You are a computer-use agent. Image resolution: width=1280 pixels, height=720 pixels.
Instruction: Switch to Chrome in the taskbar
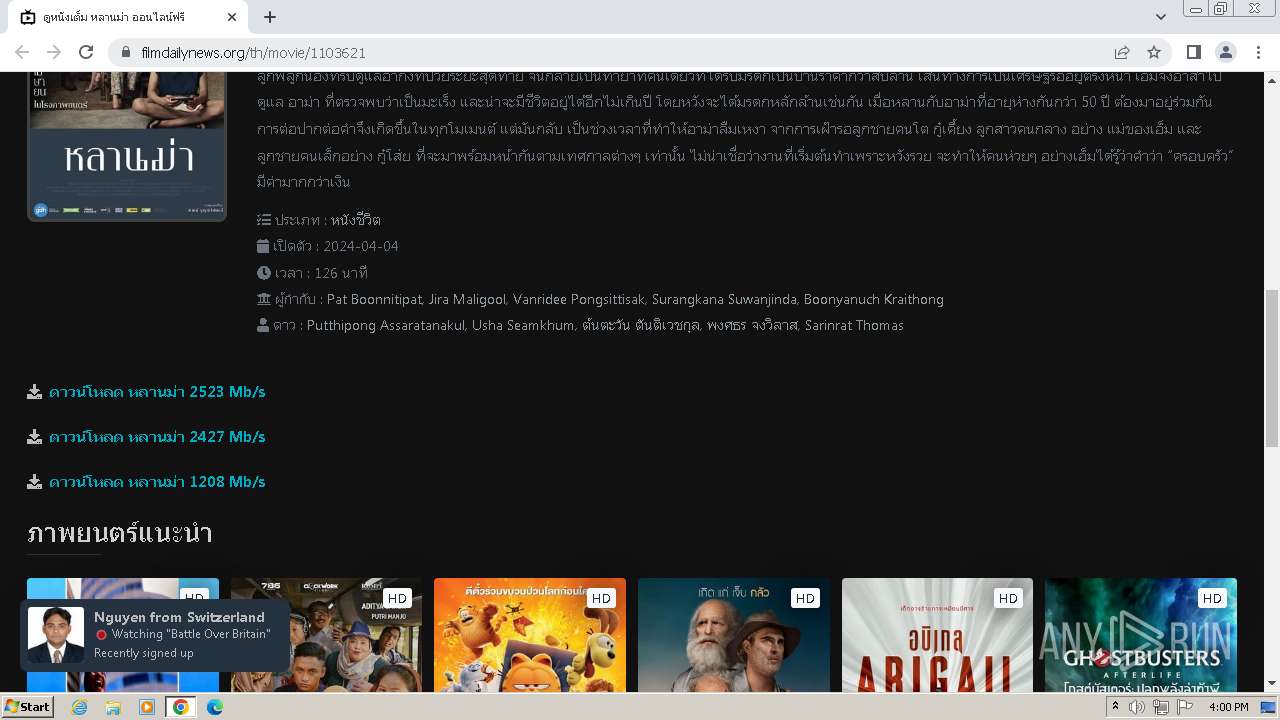click(180, 707)
